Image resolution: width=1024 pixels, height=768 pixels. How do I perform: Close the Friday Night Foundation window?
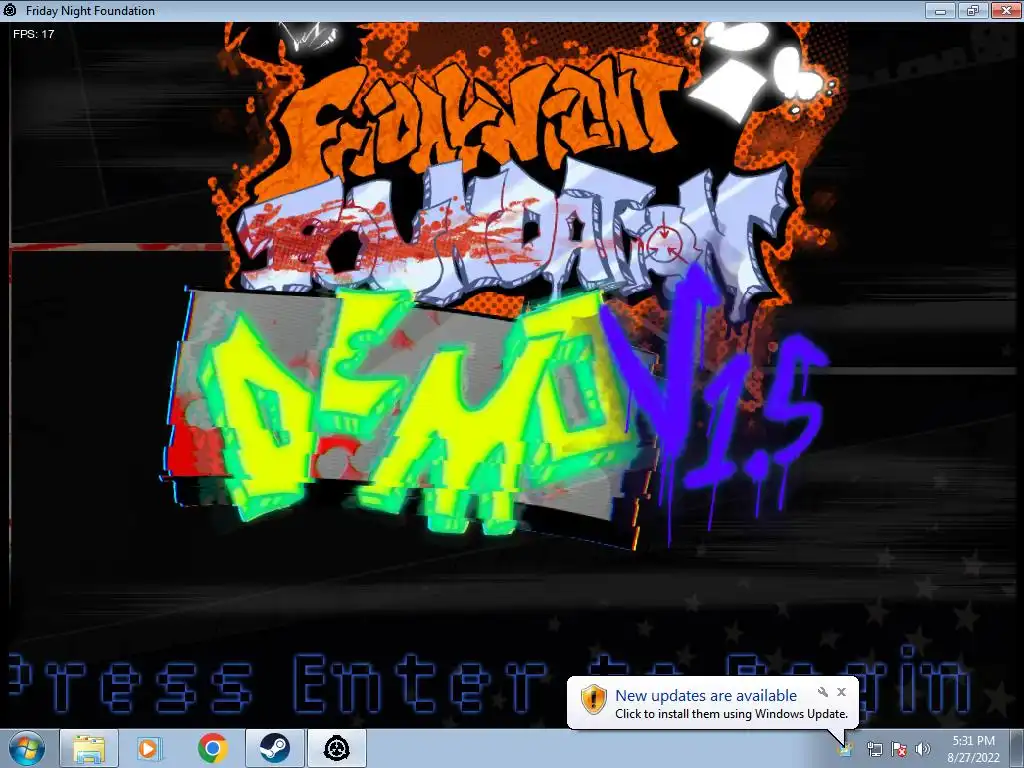(1006, 10)
